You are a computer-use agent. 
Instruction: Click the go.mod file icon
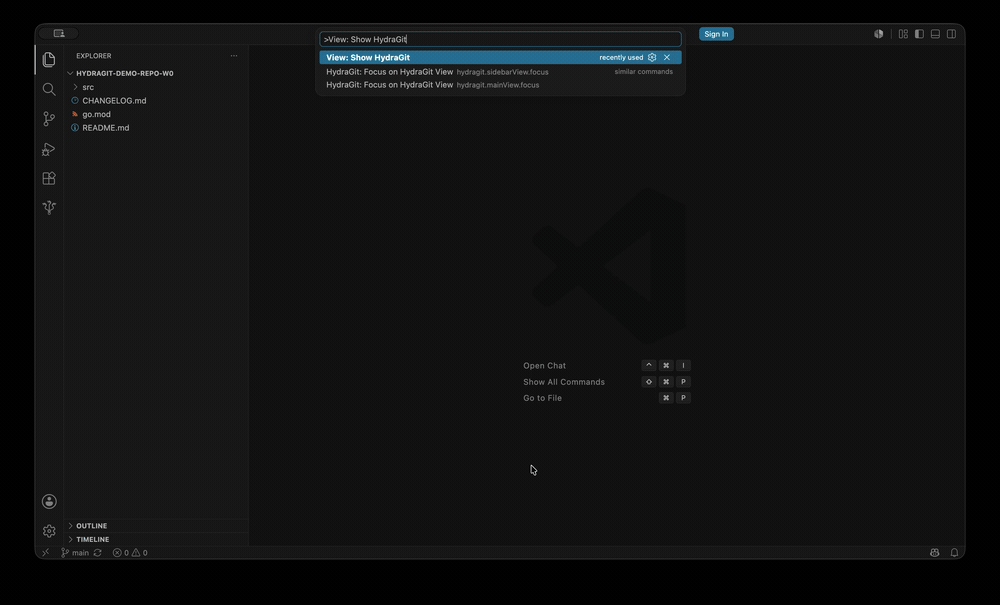click(x=75, y=114)
